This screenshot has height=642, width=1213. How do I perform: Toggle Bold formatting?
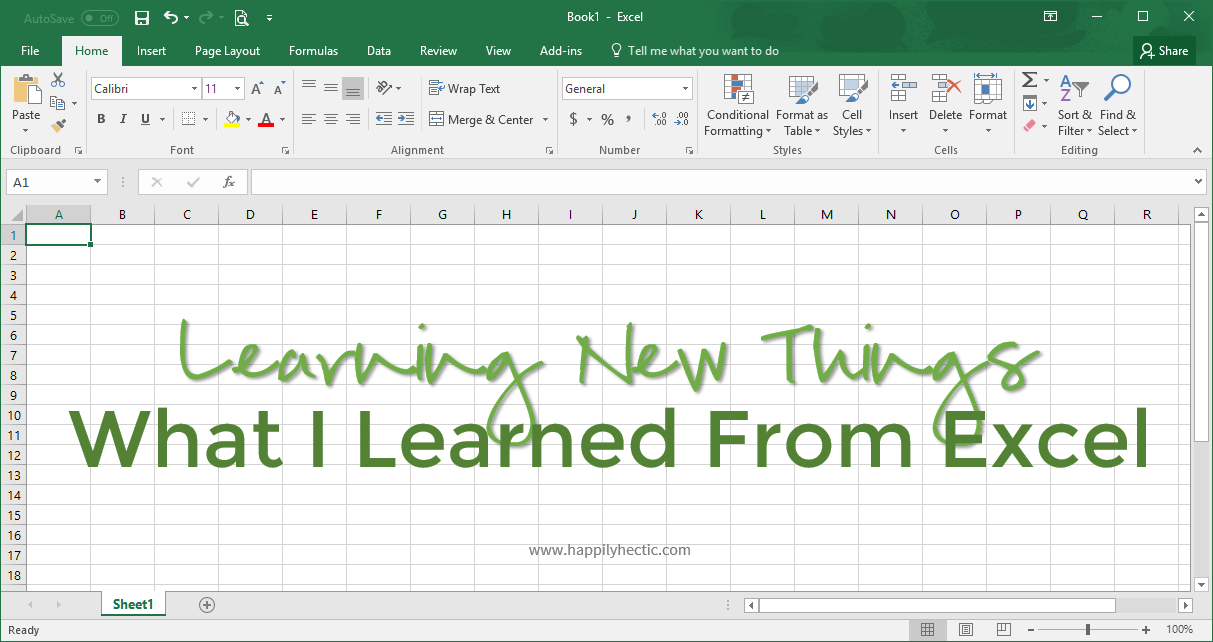(101, 119)
